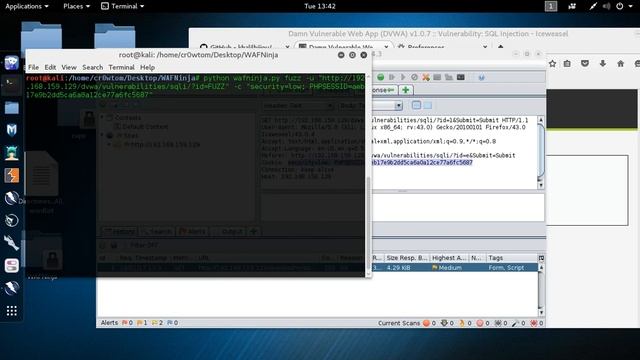Screen dimensions: 640x360
Task: Launch the BeEF dock icon
Action: [11, 220]
